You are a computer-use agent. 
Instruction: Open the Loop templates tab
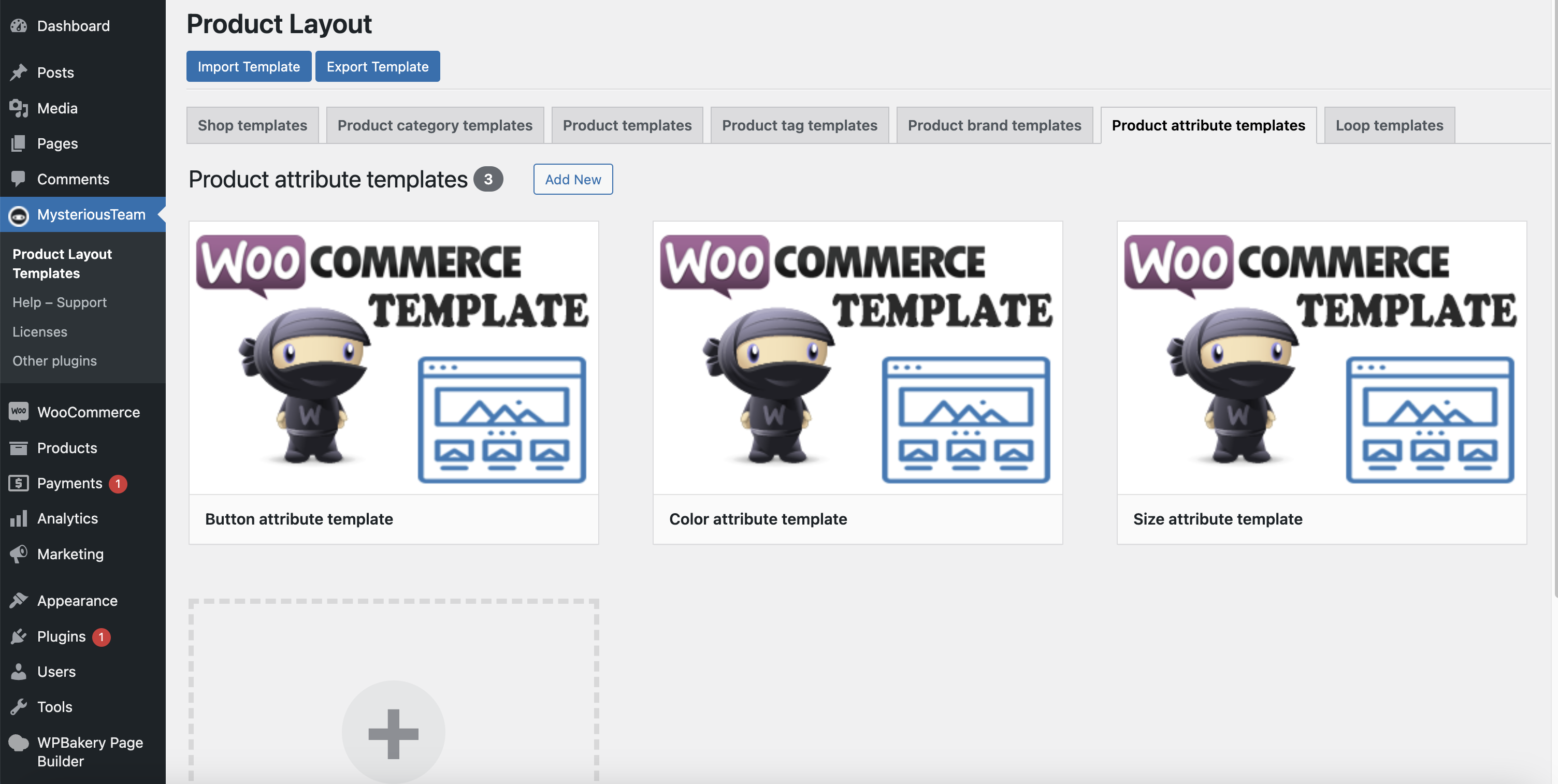pos(1389,125)
